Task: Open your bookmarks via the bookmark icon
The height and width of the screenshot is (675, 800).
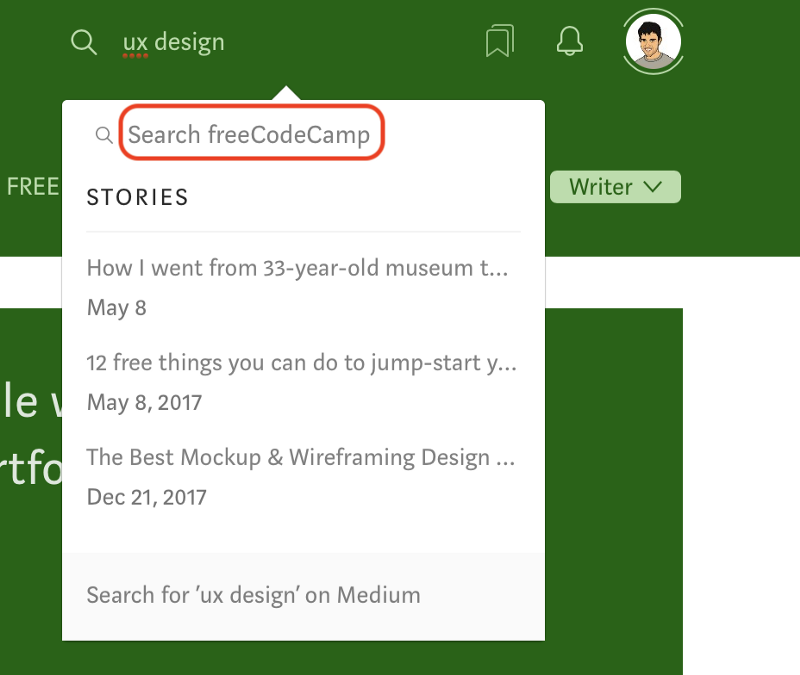Action: 500,40
